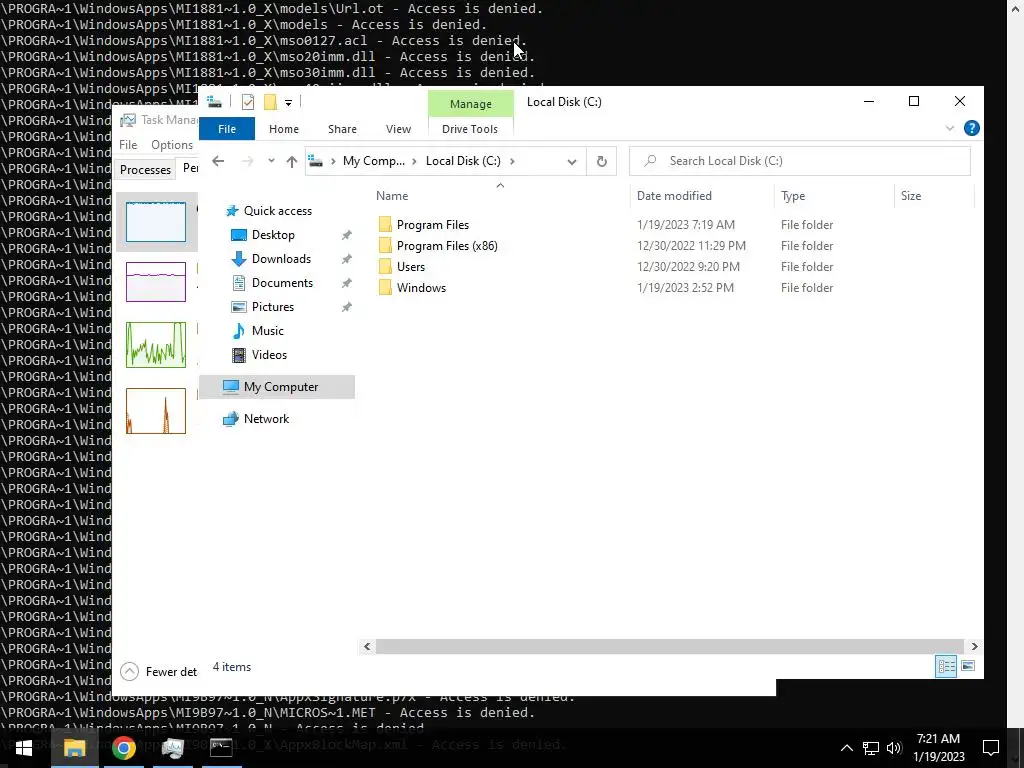Screen dimensions: 1024x768
Task: Expand chevron after Local Disk (C:) breadcrumb
Action: coord(512,161)
